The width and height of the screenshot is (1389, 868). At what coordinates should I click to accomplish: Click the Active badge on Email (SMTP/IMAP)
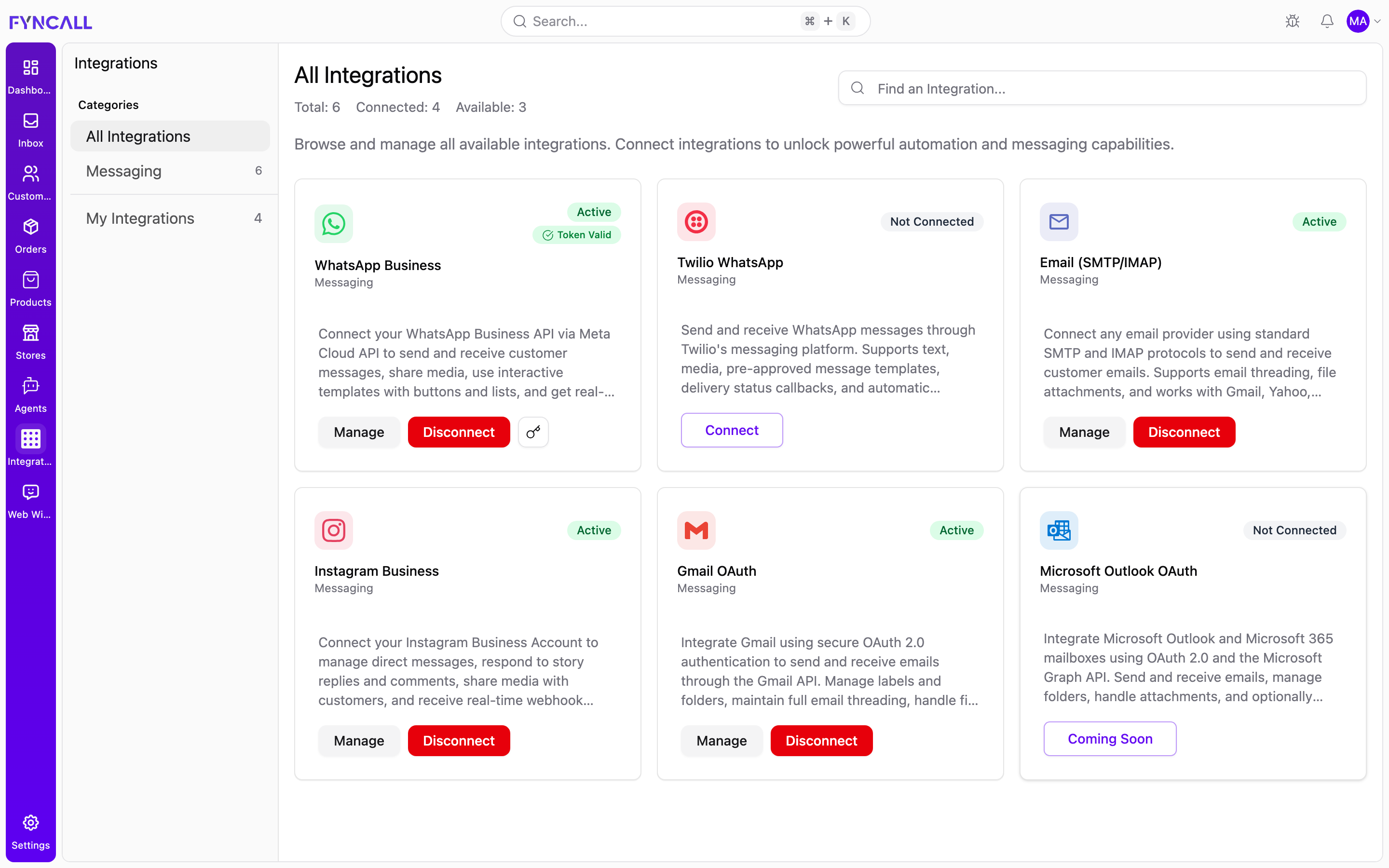pos(1319,222)
